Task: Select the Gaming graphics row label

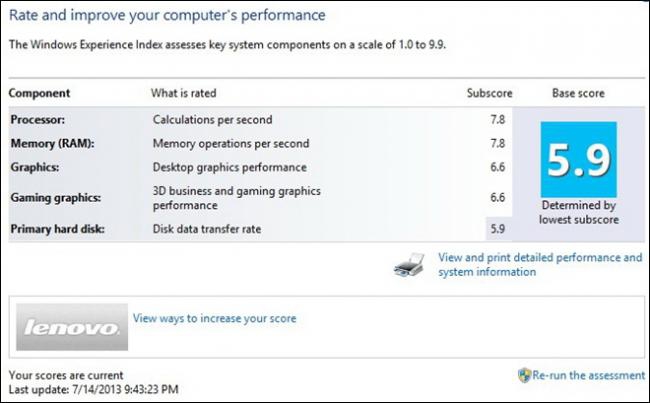Action: tap(51, 197)
